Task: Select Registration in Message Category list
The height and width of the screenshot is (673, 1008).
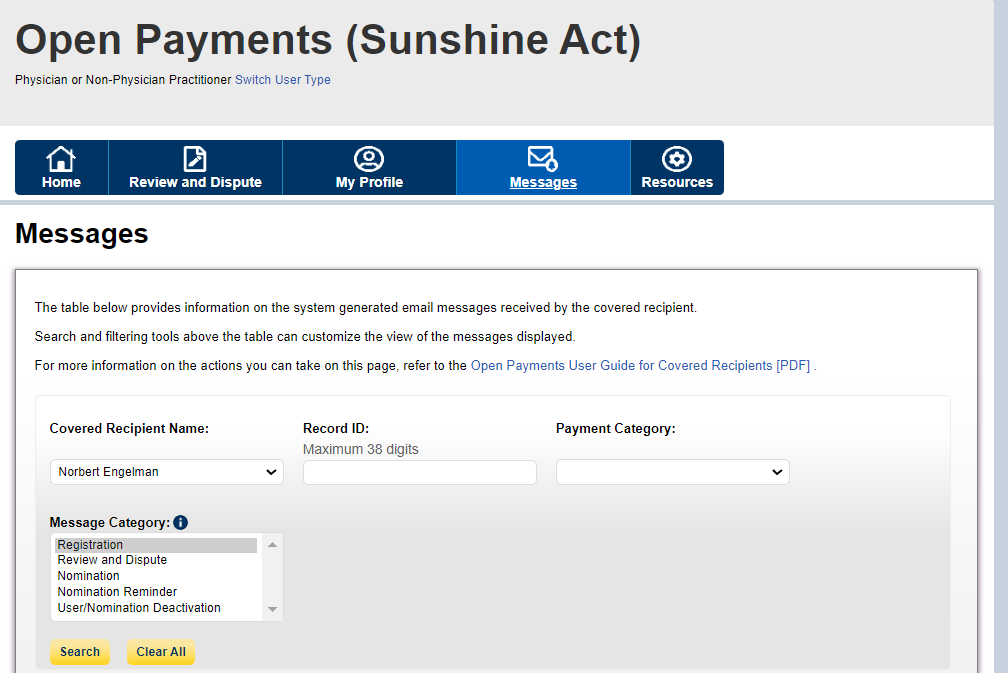Action: point(91,545)
